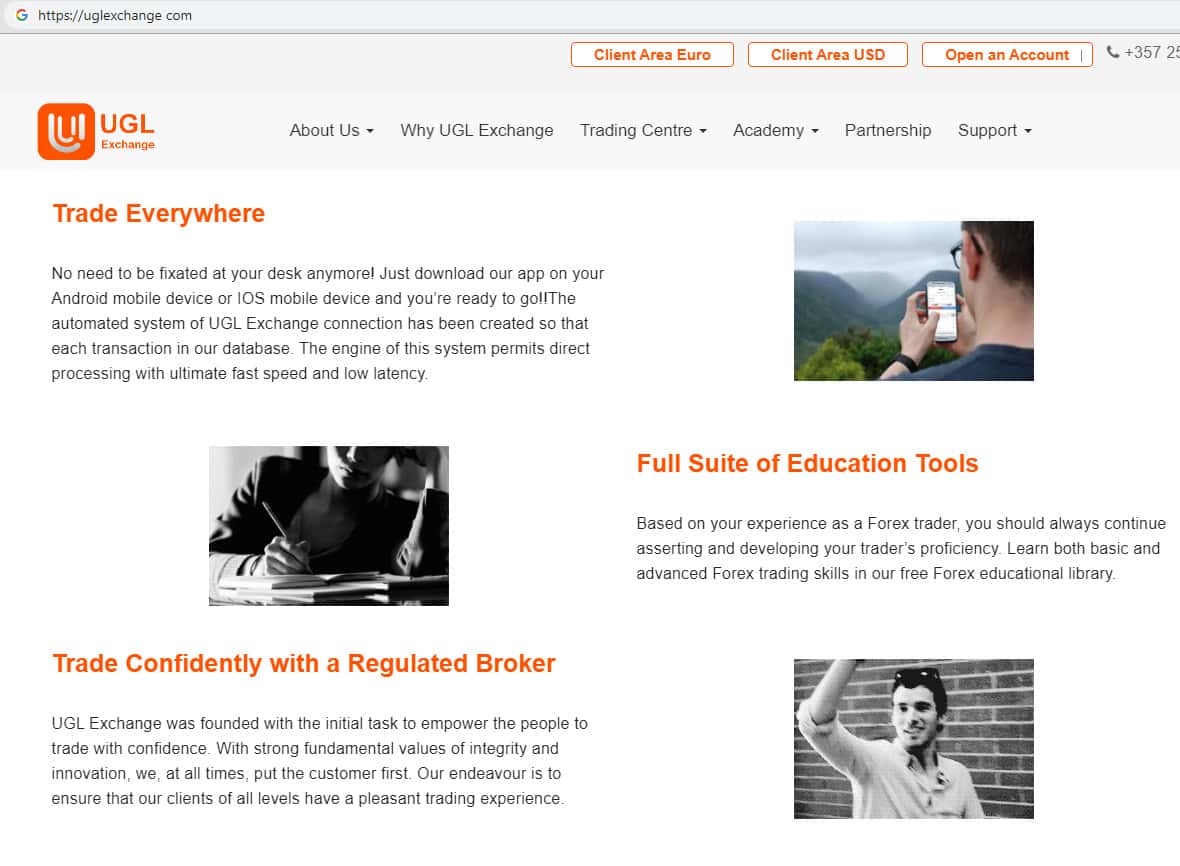This screenshot has height=866, width=1180.
Task: Expand the Support dropdown menu
Action: [x=994, y=130]
